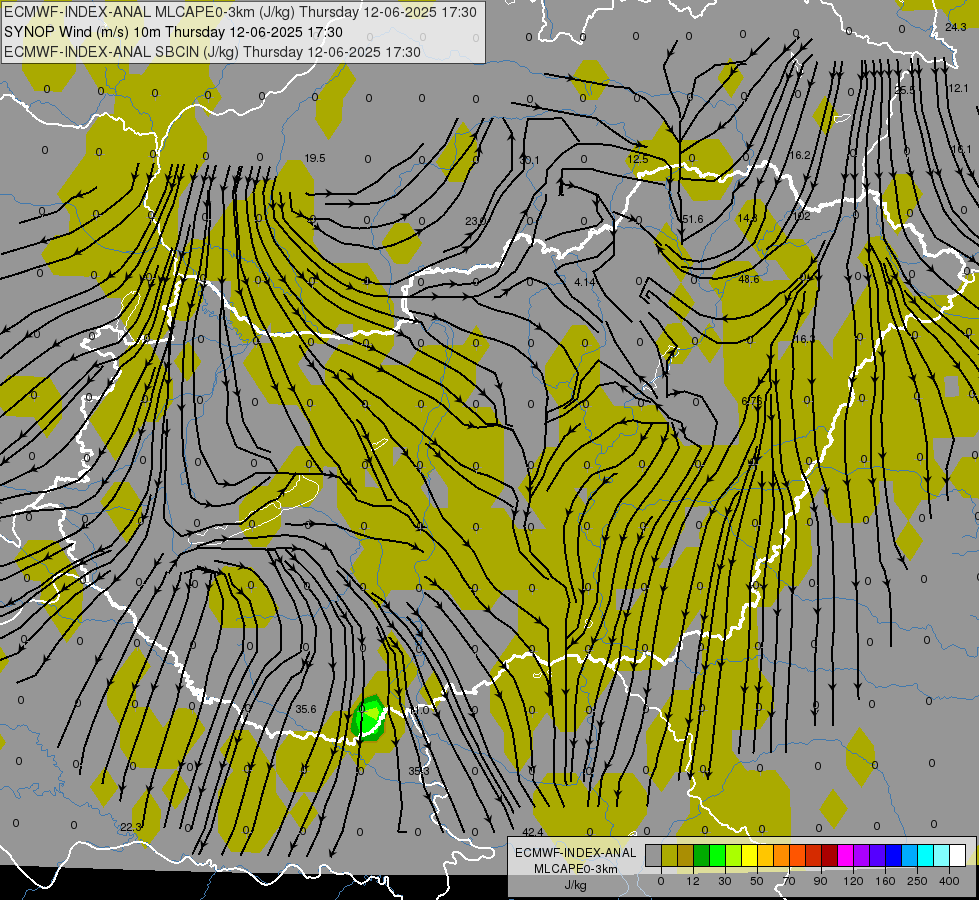The width and height of the screenshot is (979, 900).
Task: Click the green MLCAPE maximum blob on the map
Action: click(368, 719)
